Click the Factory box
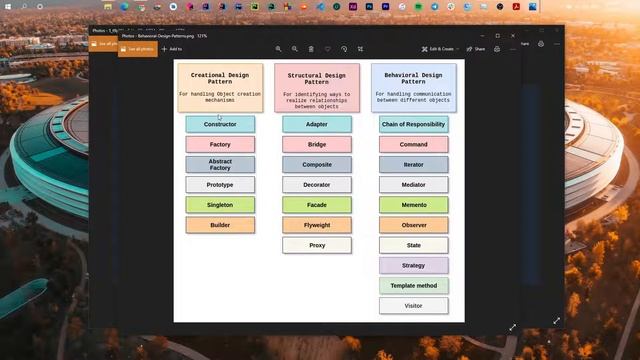 (220, 144)
